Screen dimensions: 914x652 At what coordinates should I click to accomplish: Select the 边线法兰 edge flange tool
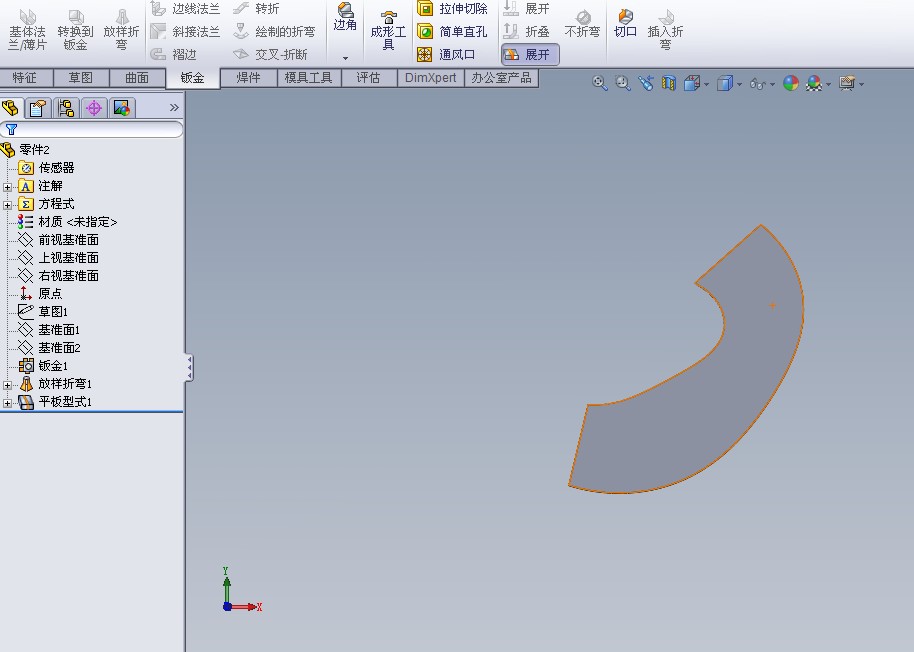click(185, 9)
